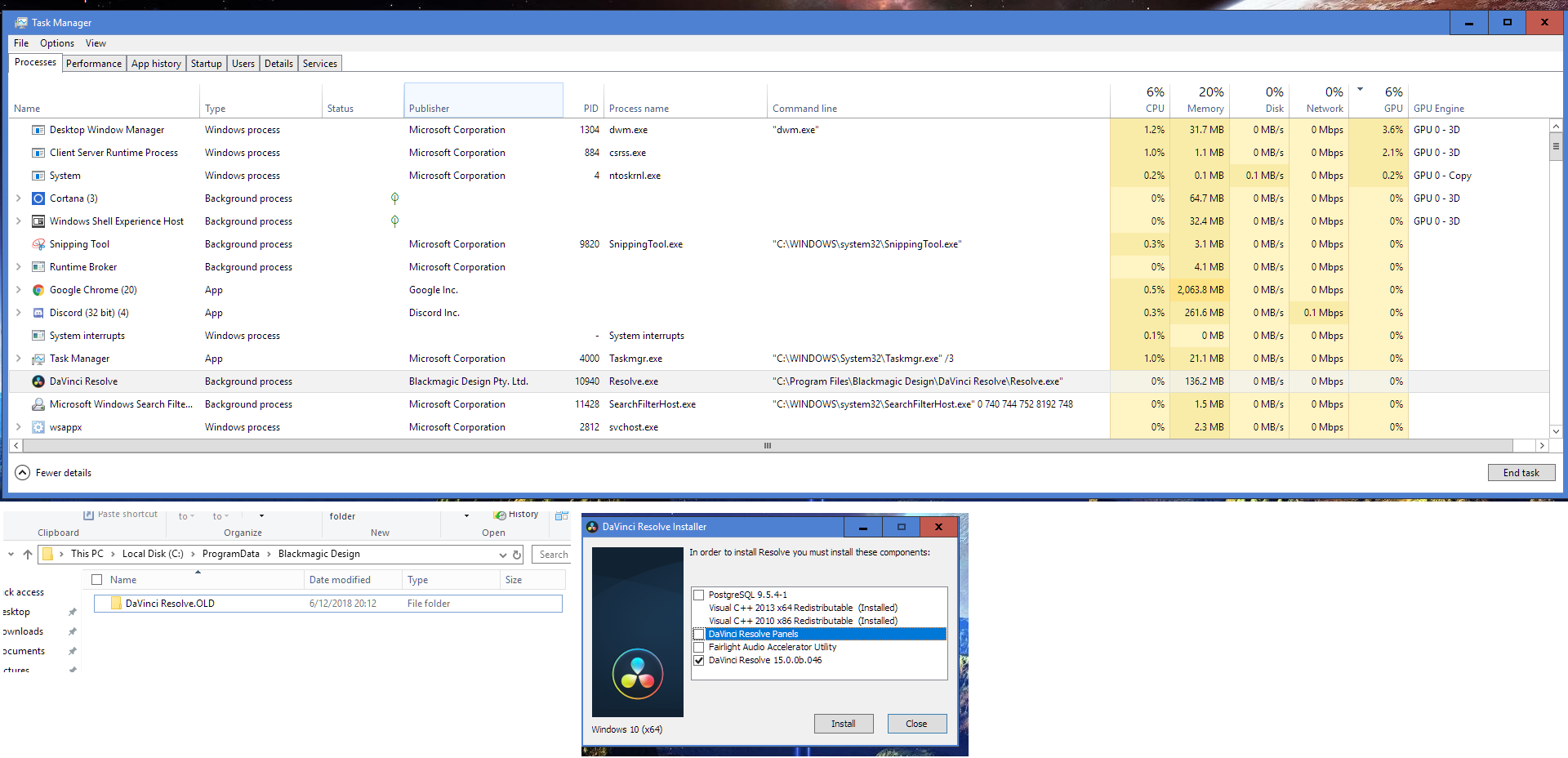Check the DaVinci Resolve Panels checkbox
The width and height of the screenshot is (1568, 758).
click(699, 634)
